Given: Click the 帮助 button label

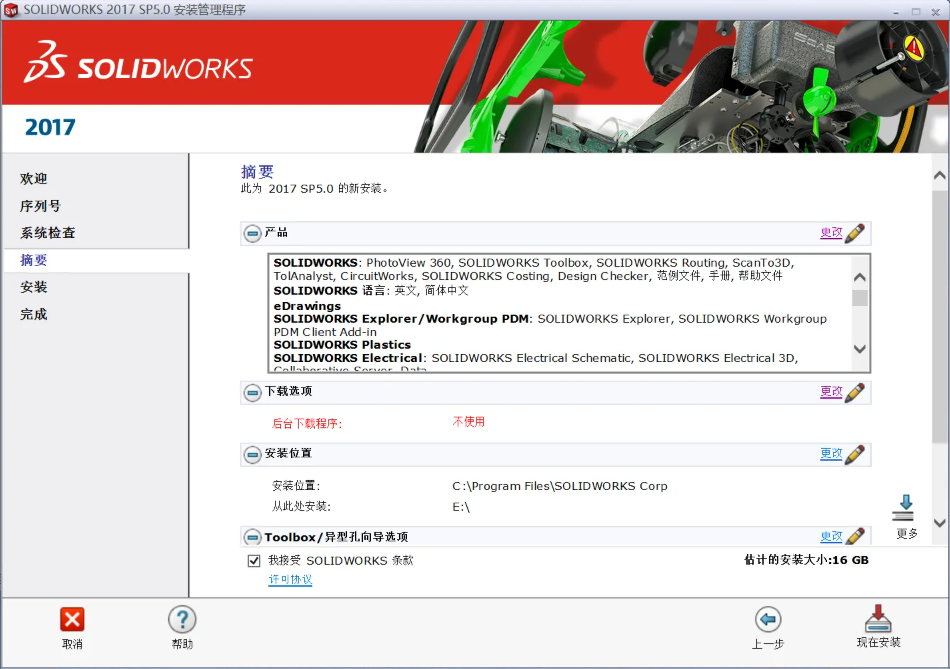Looking at the screenshot, I should pos(182,644).
